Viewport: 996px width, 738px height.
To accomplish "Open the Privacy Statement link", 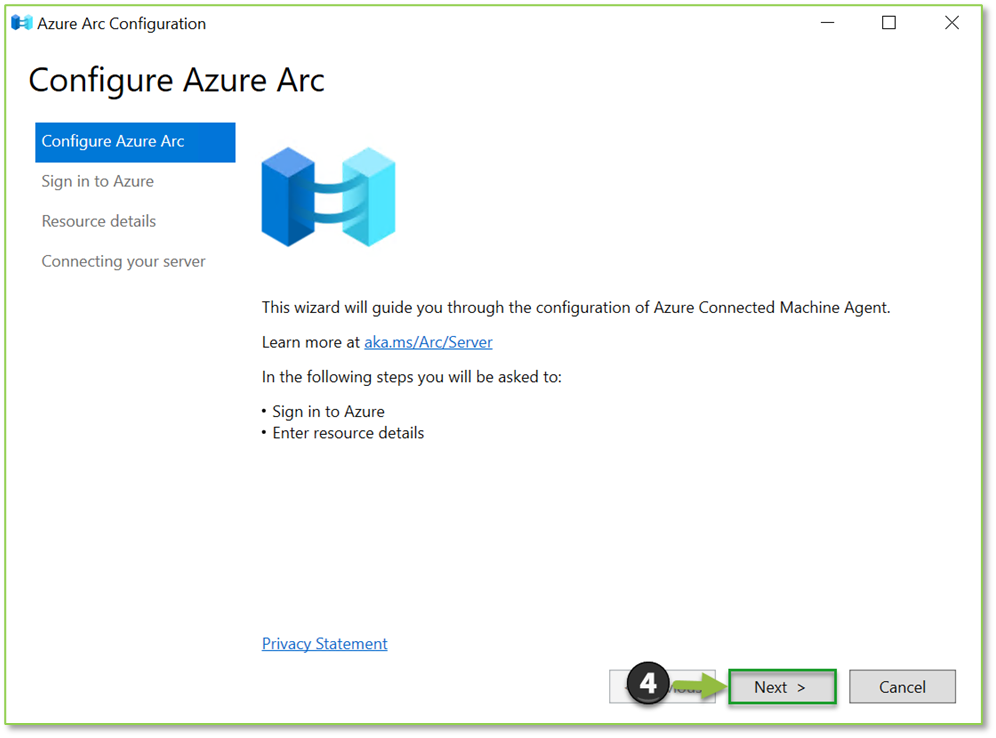I will point(324,643).
